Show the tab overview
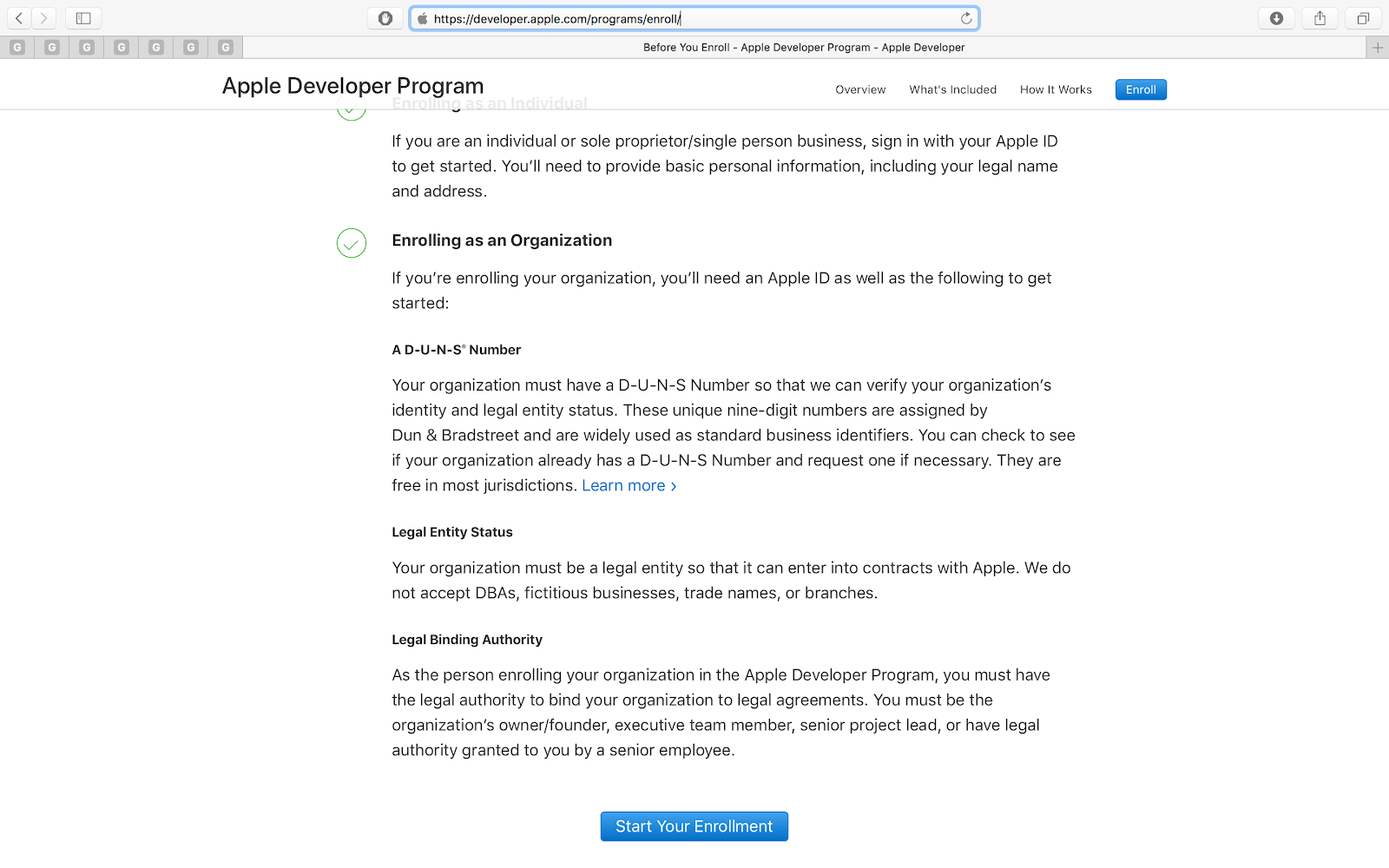 tap(1362, 17)
